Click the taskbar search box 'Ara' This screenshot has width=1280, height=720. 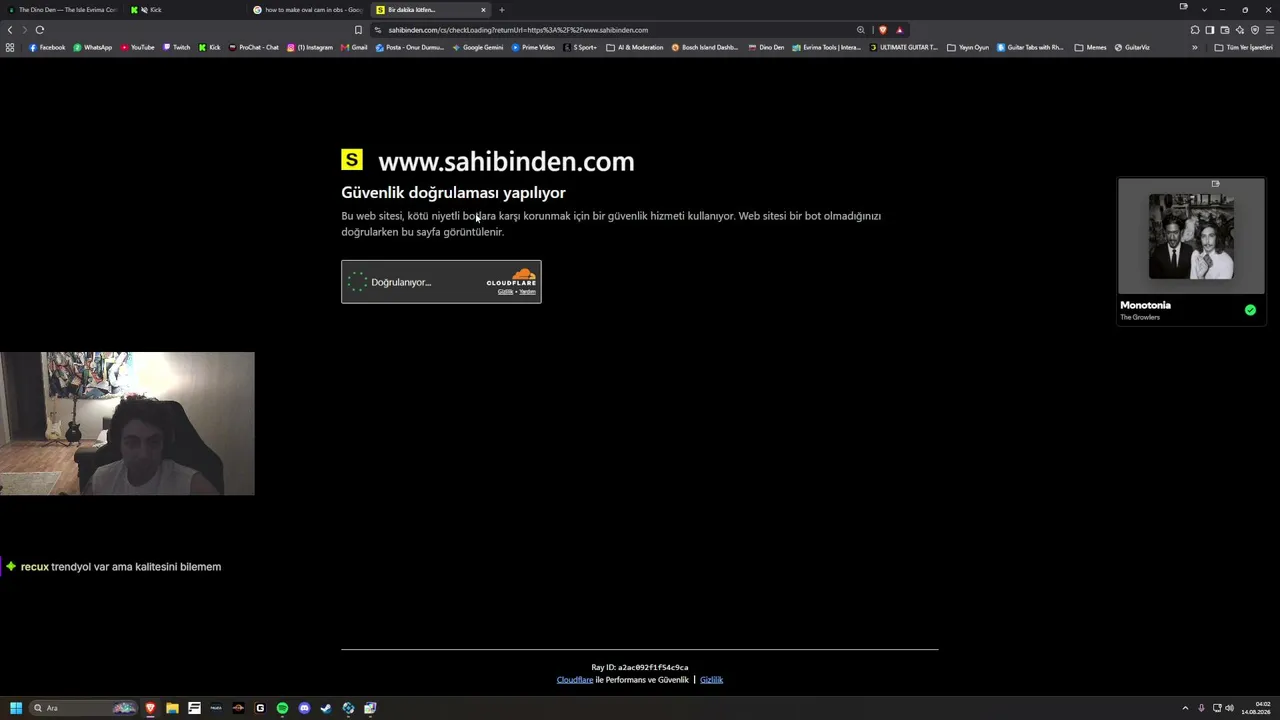(x=83, y=708)
